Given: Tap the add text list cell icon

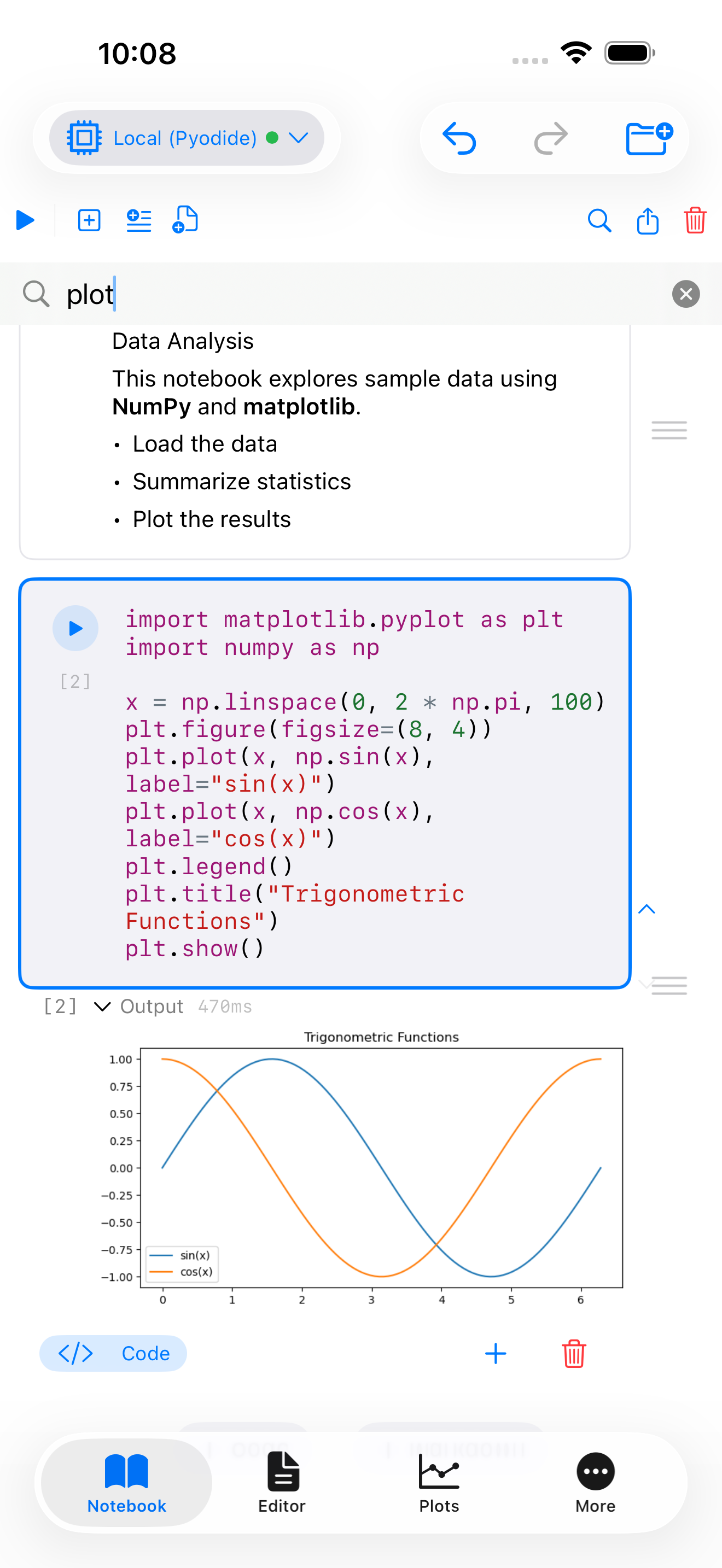Looking at the screenshot, I should 139,220.
